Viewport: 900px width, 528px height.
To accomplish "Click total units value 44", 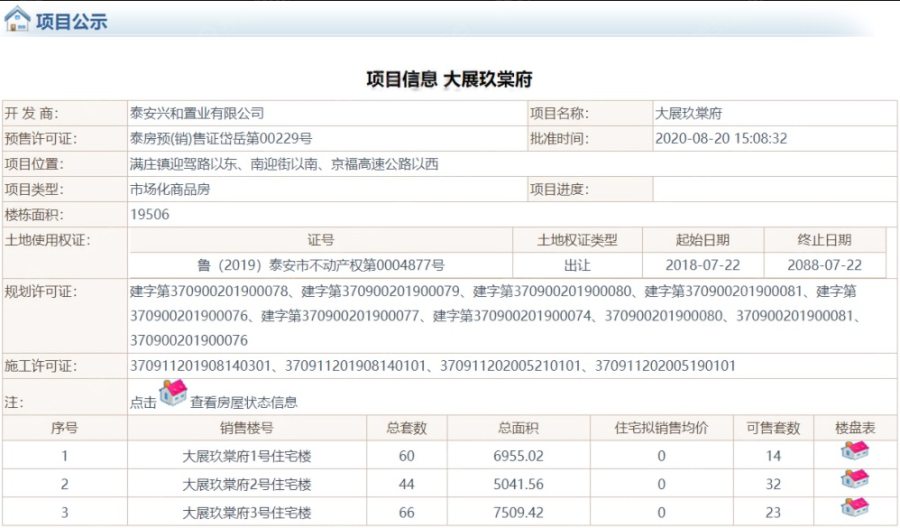I will (406, 484).
